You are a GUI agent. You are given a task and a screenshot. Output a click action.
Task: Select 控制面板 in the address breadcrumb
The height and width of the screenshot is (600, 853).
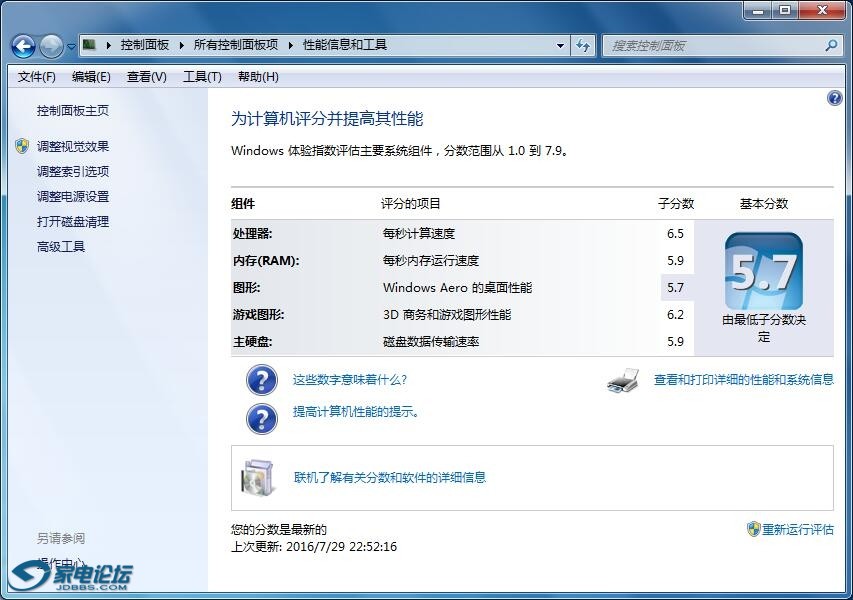[x=145, y=45]
